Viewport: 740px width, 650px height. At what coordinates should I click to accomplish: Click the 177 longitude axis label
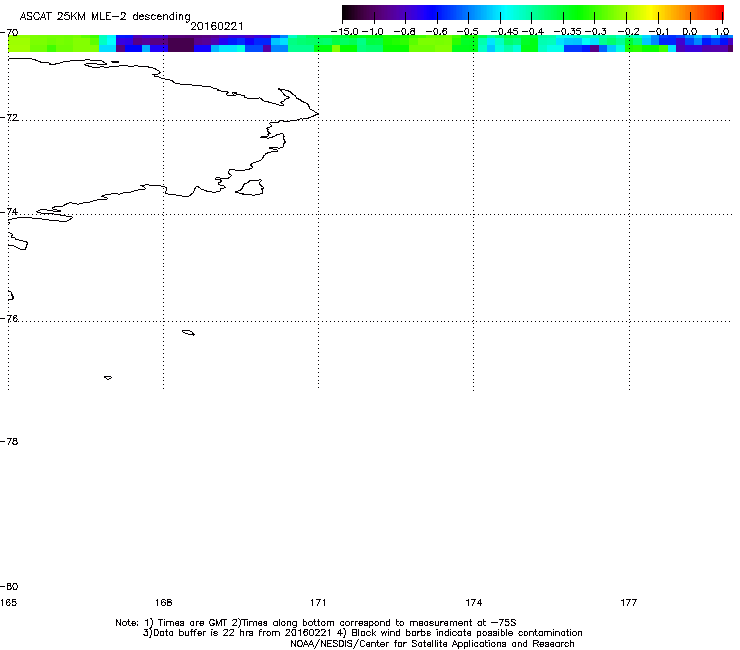point(629,602)
